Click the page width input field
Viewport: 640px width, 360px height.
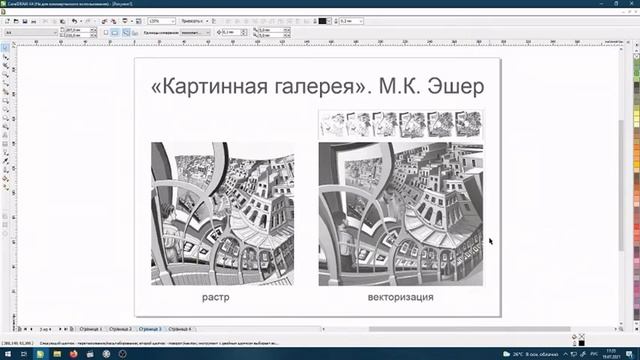coord(78,30)
